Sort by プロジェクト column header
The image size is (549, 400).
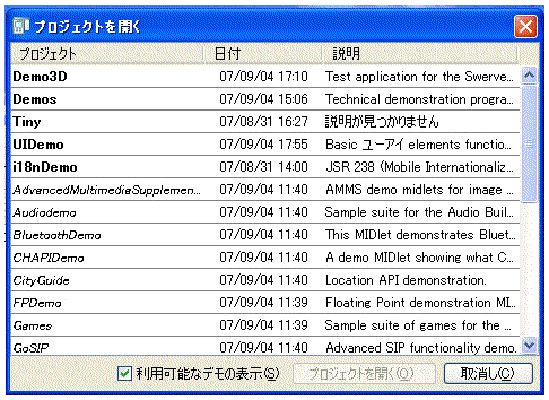pos(107,54)
